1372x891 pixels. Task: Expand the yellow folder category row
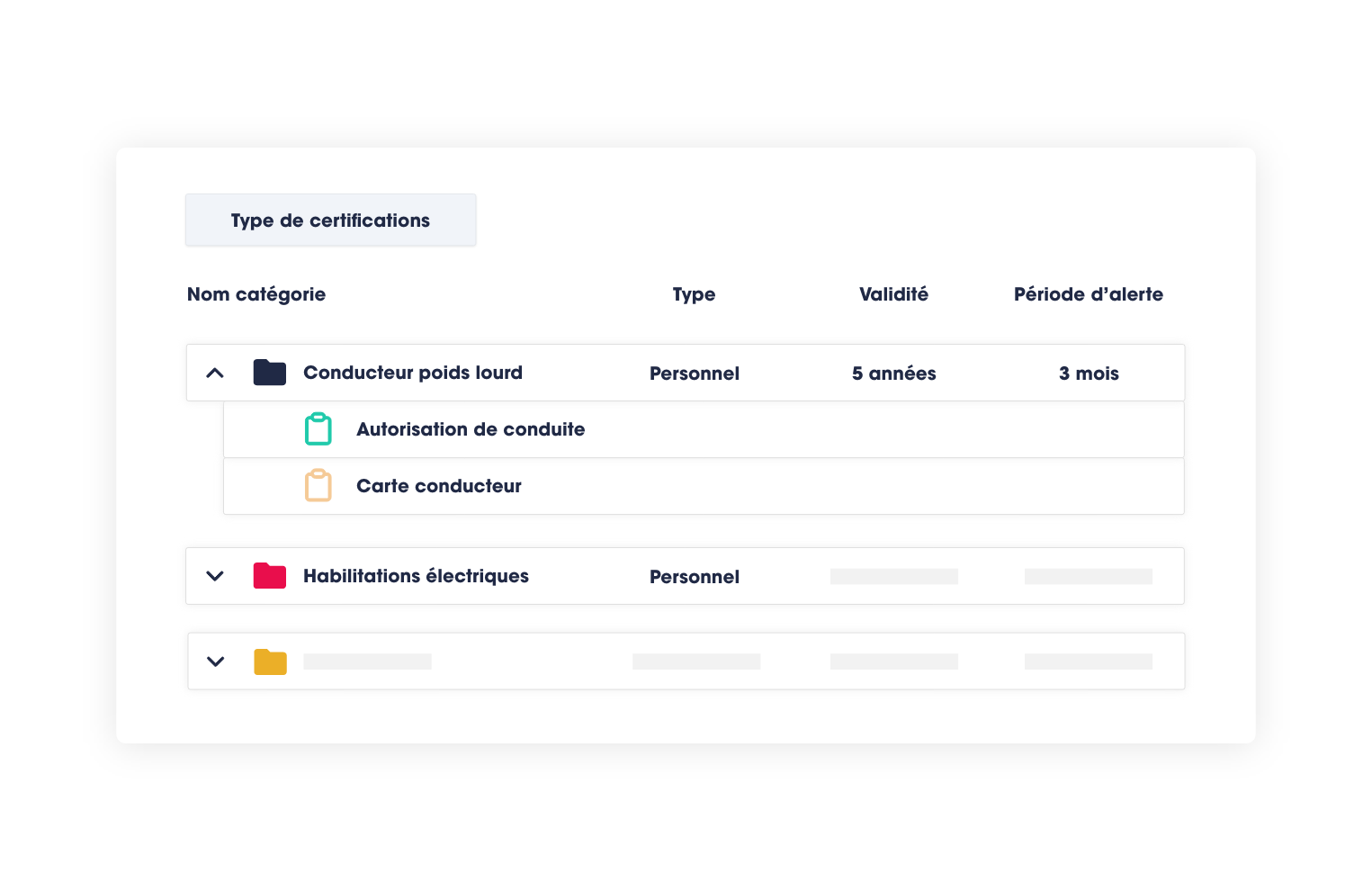click(x=215, y=661)
